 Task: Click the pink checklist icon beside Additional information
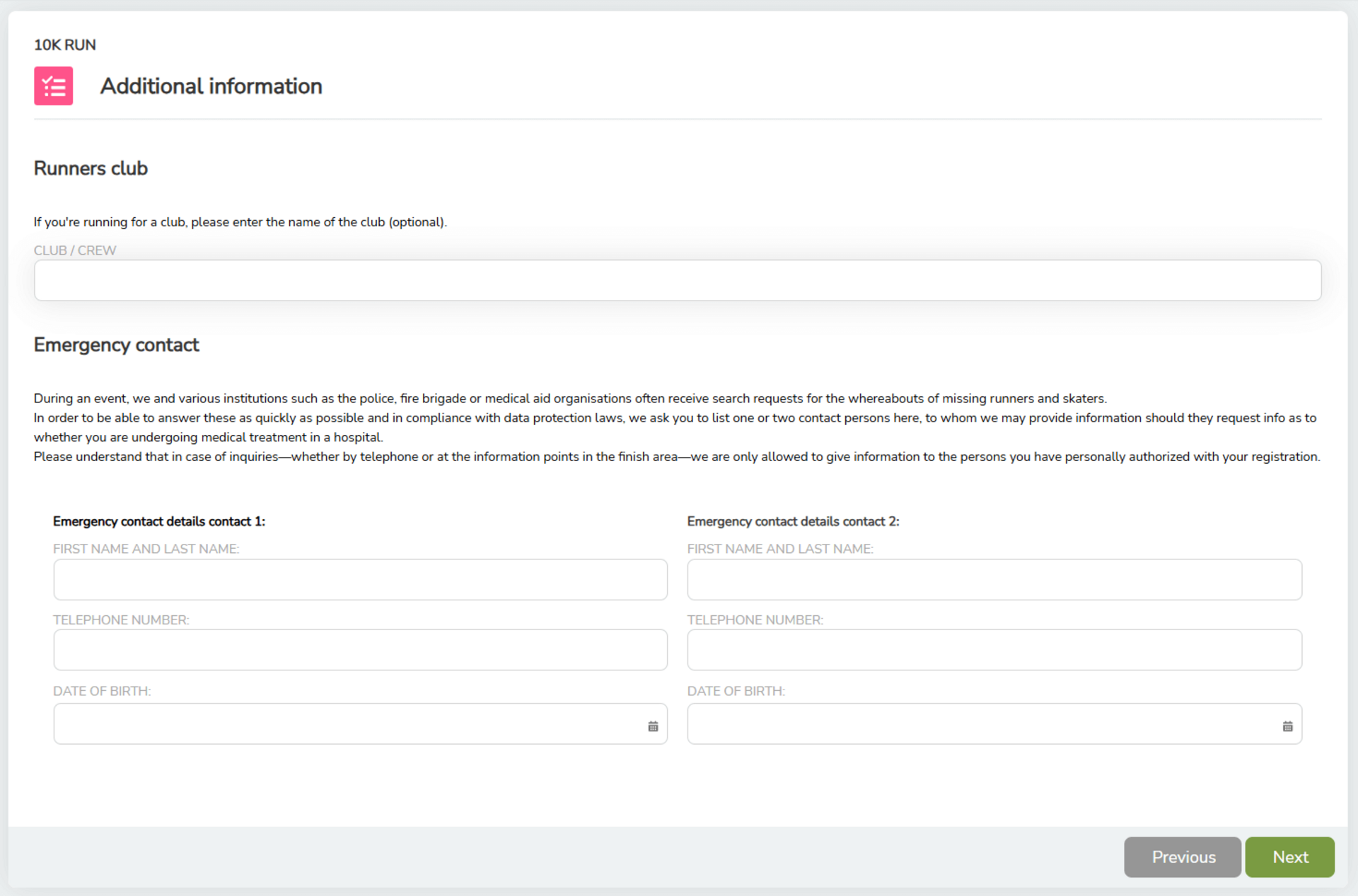pos(53,86)
